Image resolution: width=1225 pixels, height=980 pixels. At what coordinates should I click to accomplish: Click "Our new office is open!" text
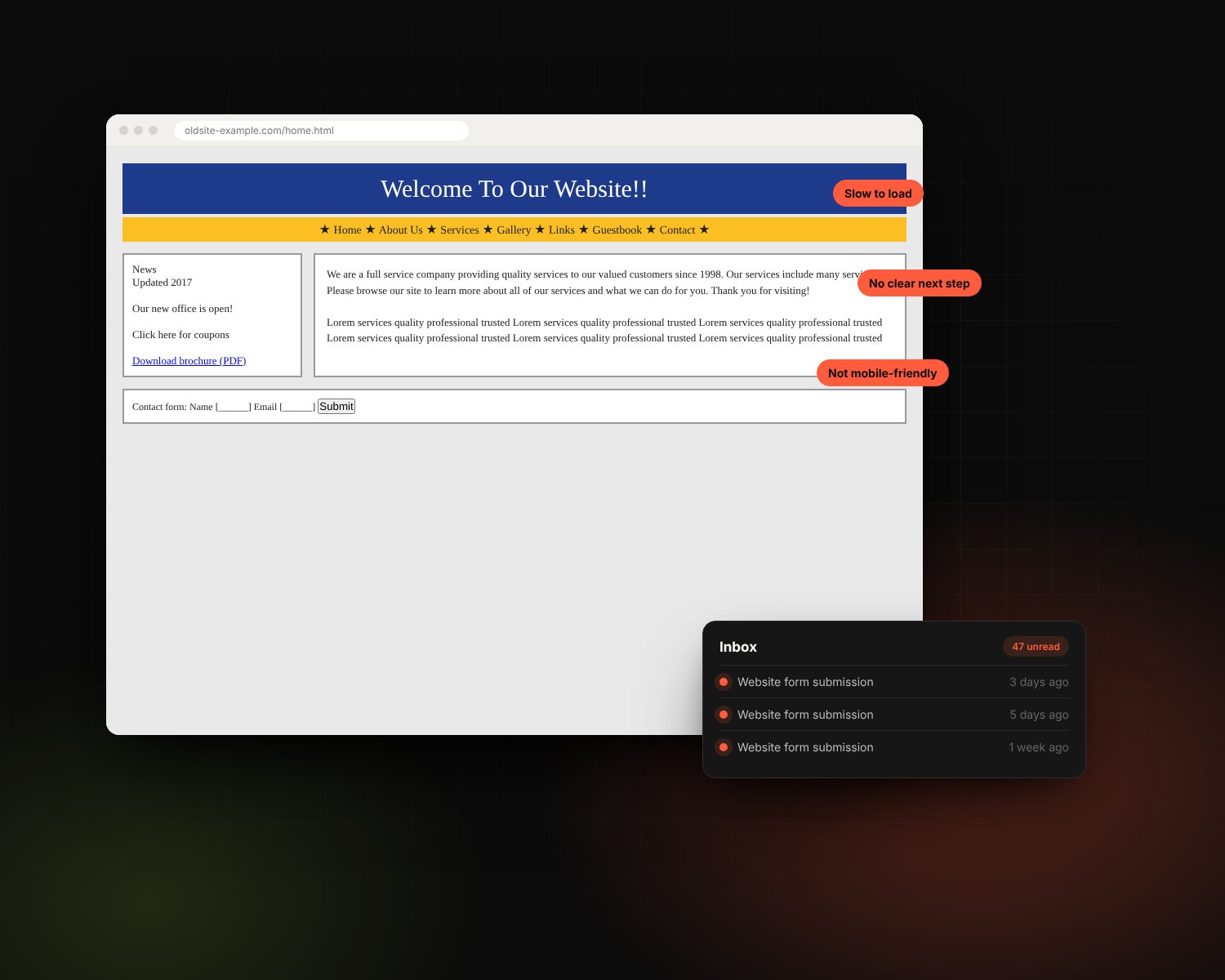(183, 309)
